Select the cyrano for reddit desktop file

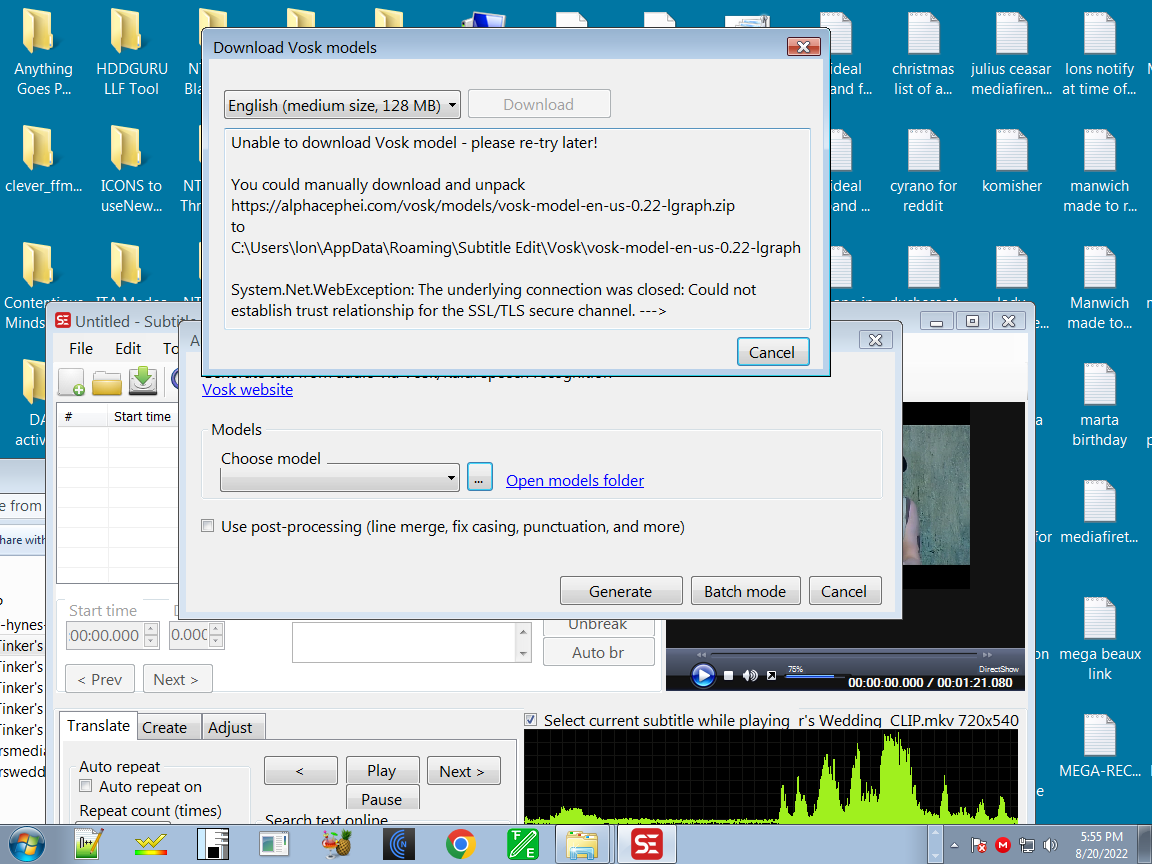pyautogui.click(x=924, y=170)
